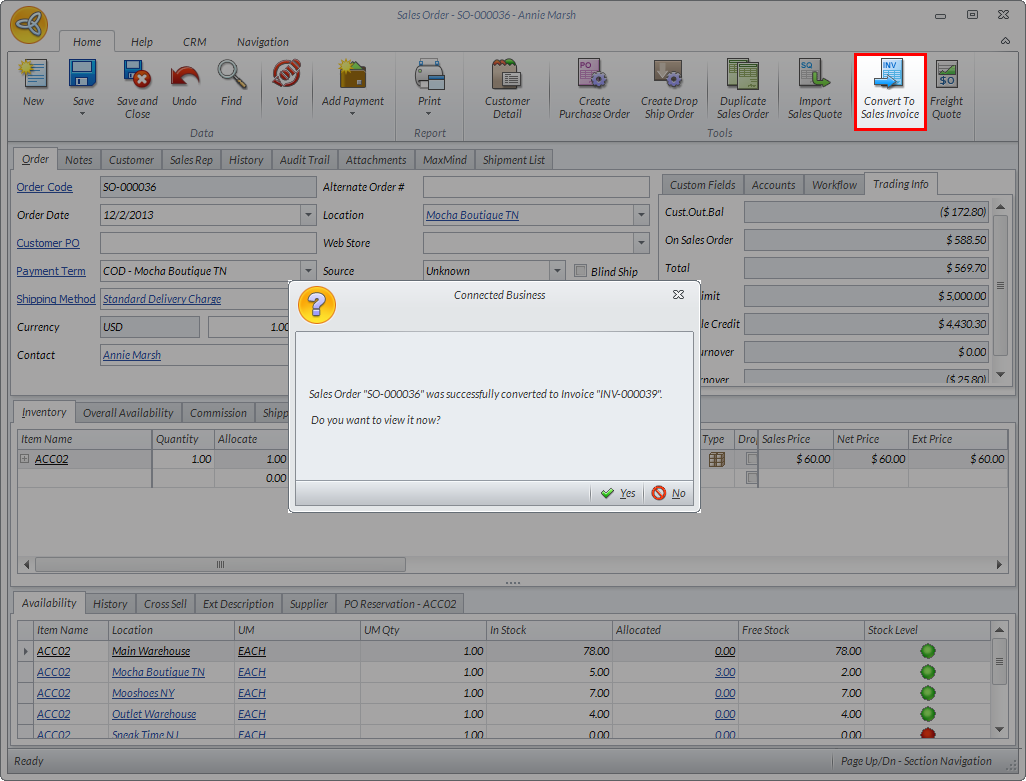Open the Source dropdown showing Unknown
This screenshot has width=1026, height=781.
pos(557,271)
